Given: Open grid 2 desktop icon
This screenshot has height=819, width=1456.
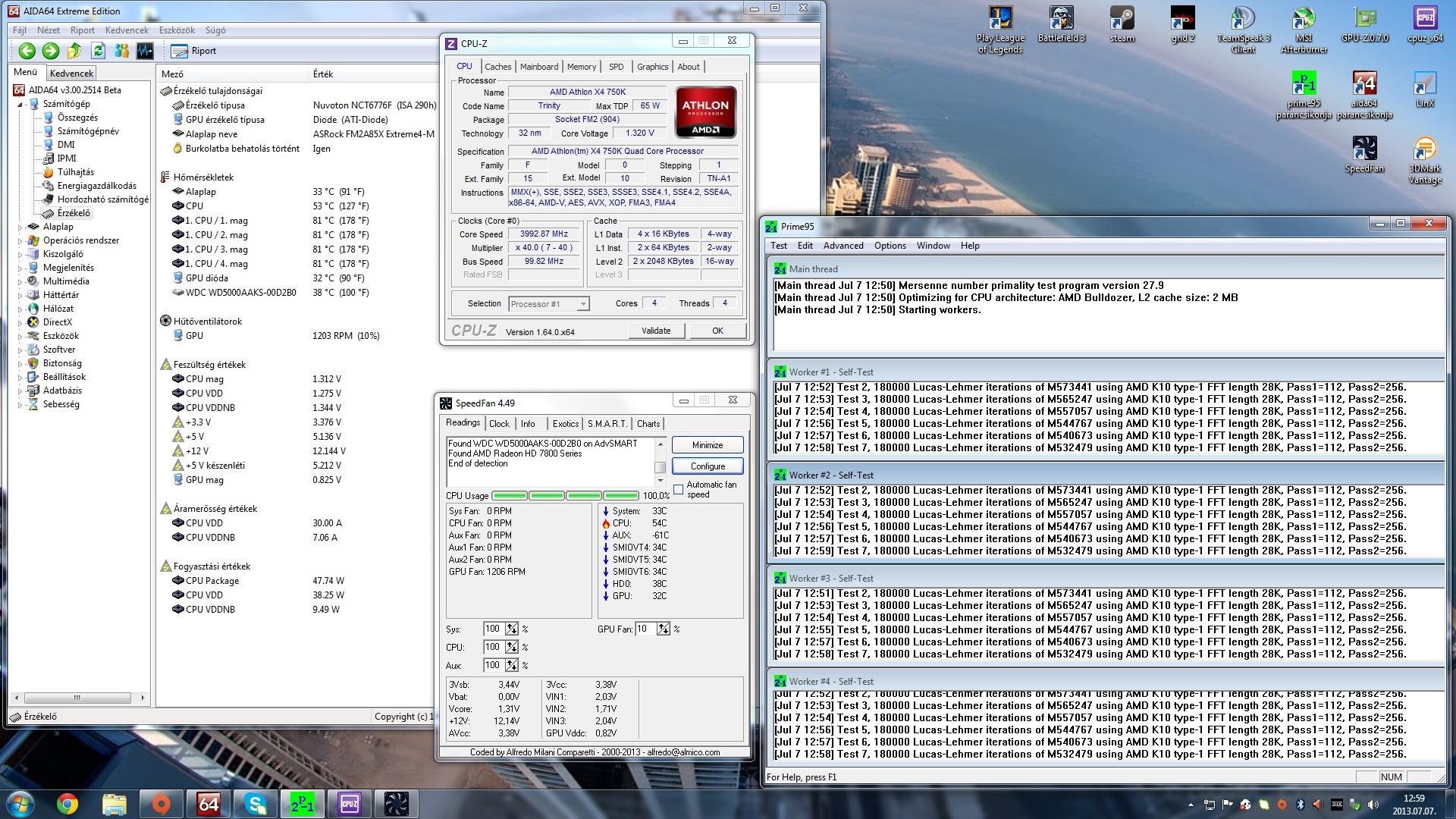Looking at the screenshot, I should (1182, 25).
